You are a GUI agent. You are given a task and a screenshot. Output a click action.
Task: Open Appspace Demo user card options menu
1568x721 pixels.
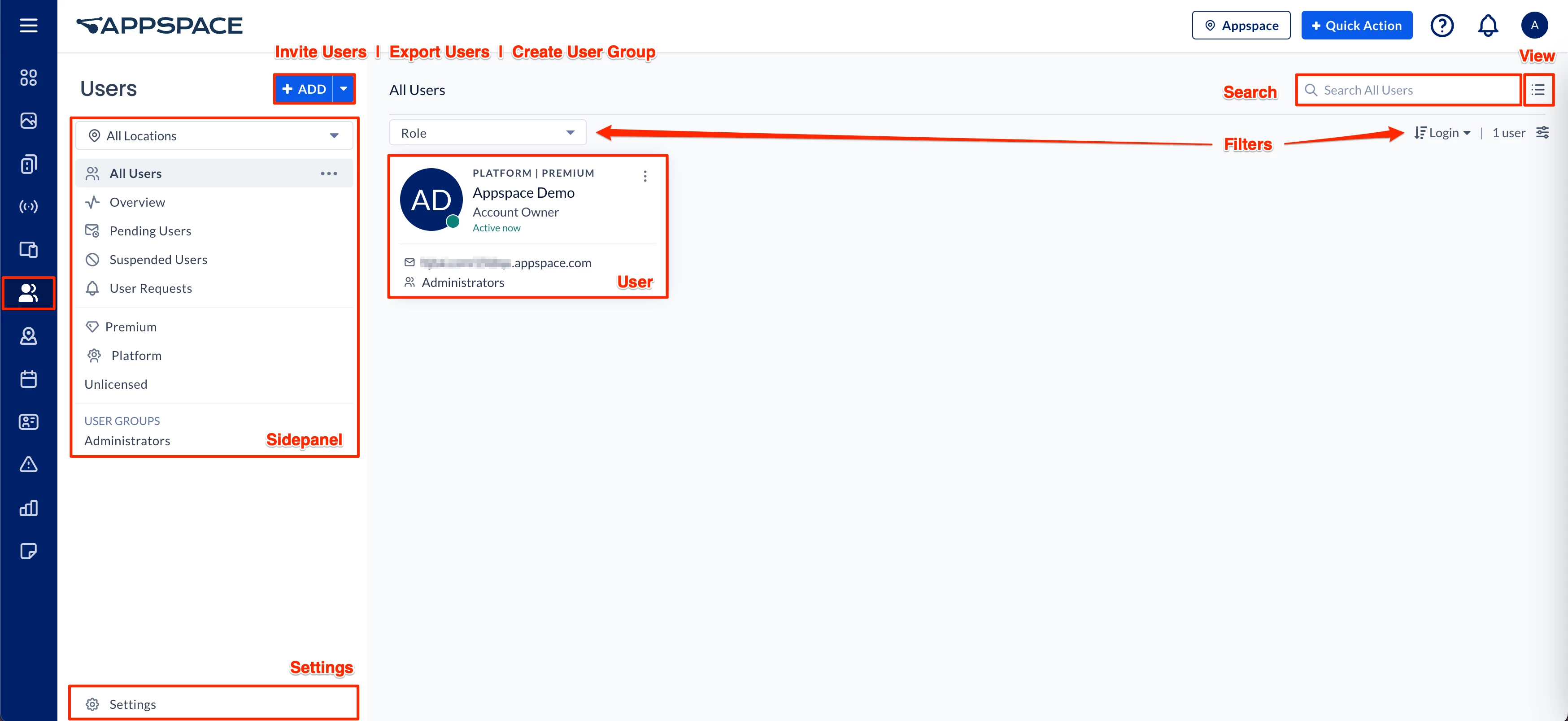(645, 177)
